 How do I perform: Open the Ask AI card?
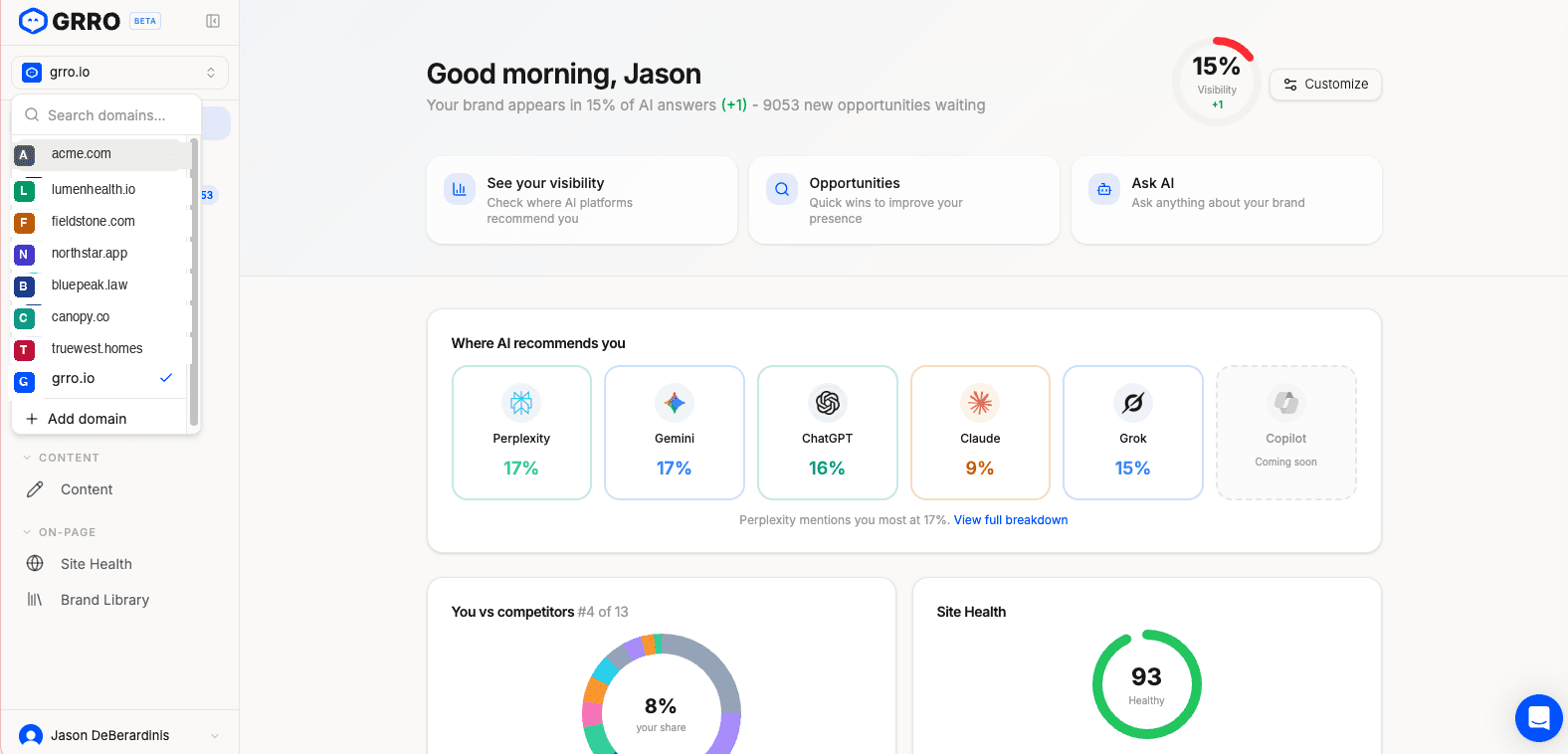1227,200
